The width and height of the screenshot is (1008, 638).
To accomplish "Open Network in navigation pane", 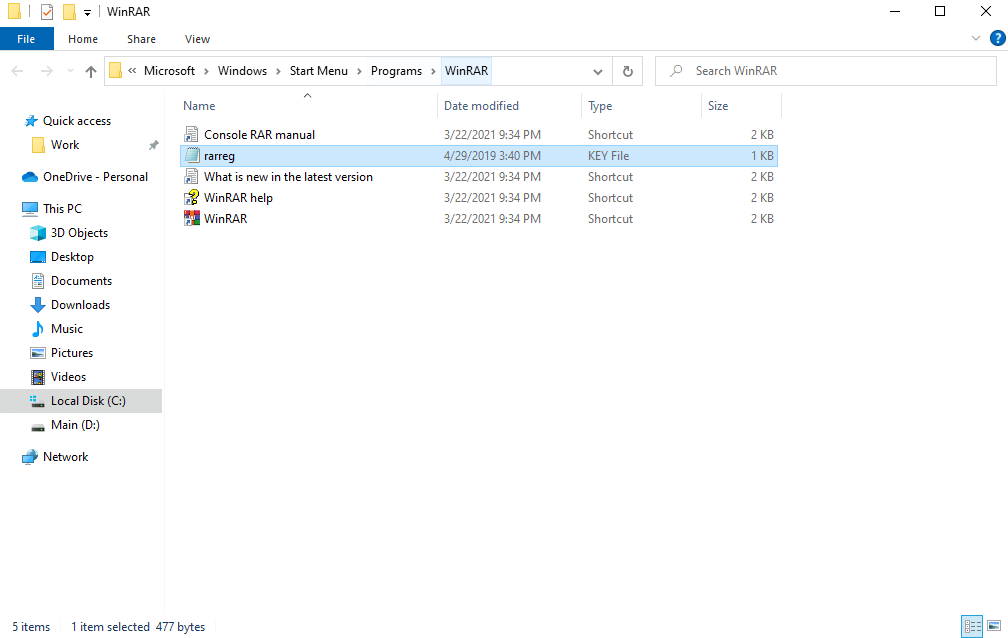I will pyautogui.click(x=65, y=457).
